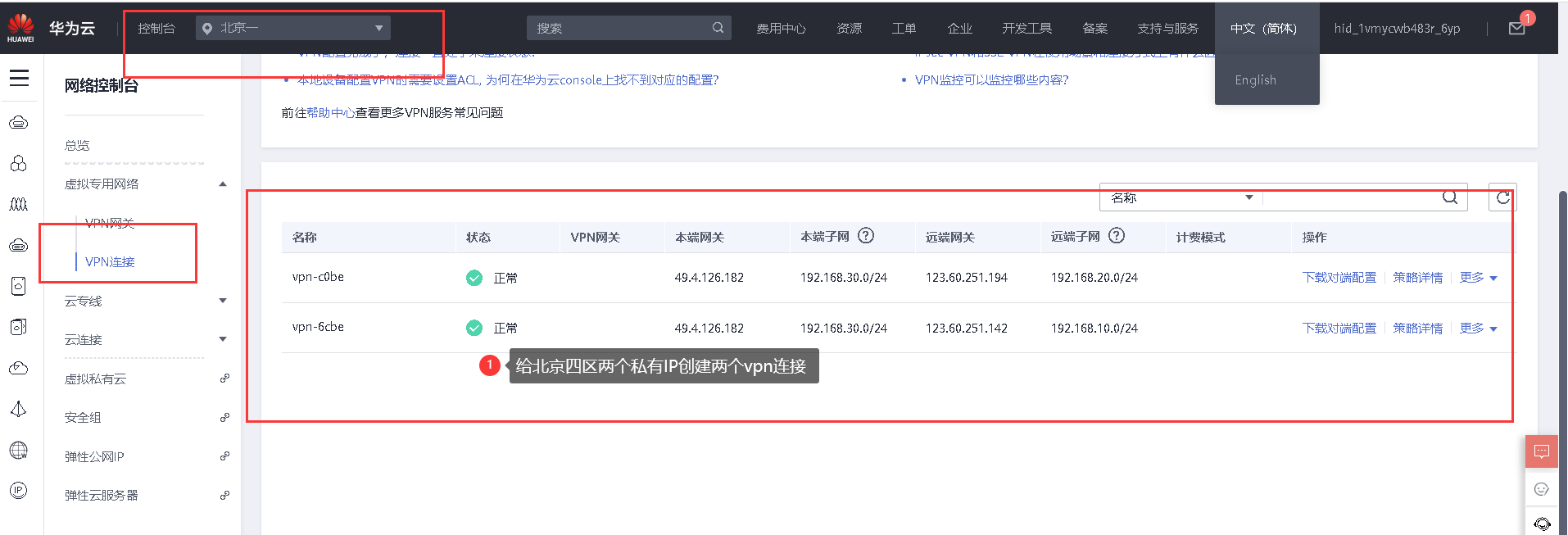
Task: Open 安全组 from the sidebar
Action: pyautogui.click(x=83, y=418)
